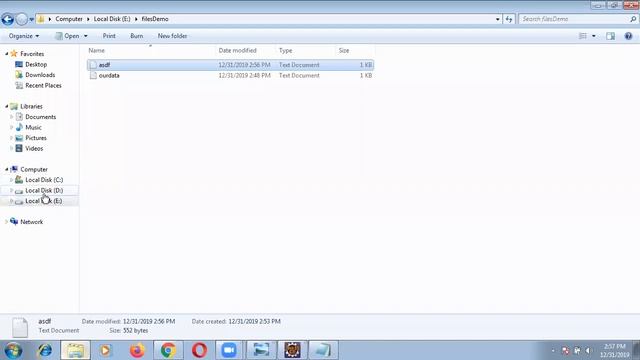Open the Videos library

coord(34,149)
